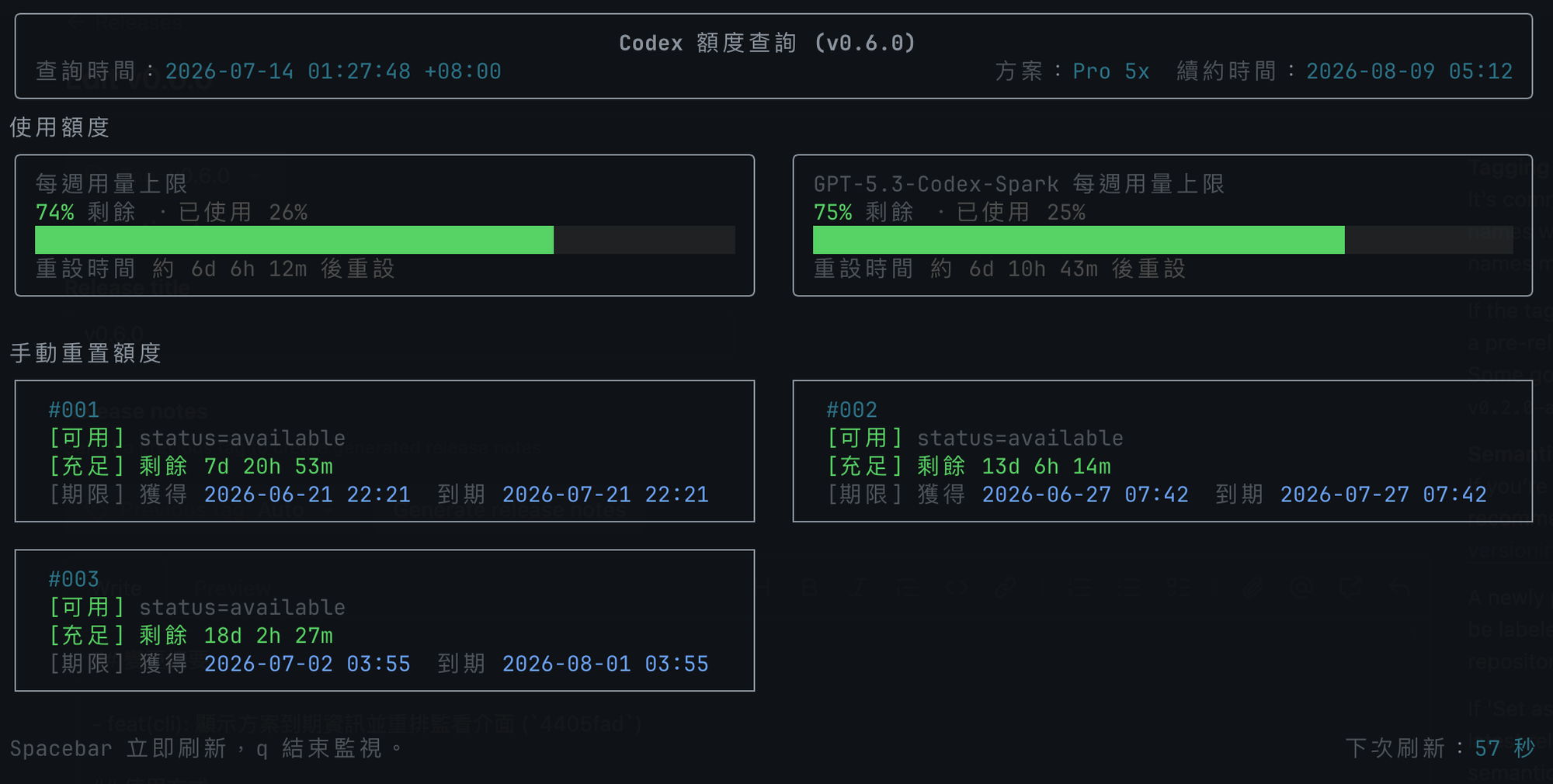Click reset text '約 6d 6h 12m 後重設'
Viewport: 1553px width, 784px height.
[274, 269]
